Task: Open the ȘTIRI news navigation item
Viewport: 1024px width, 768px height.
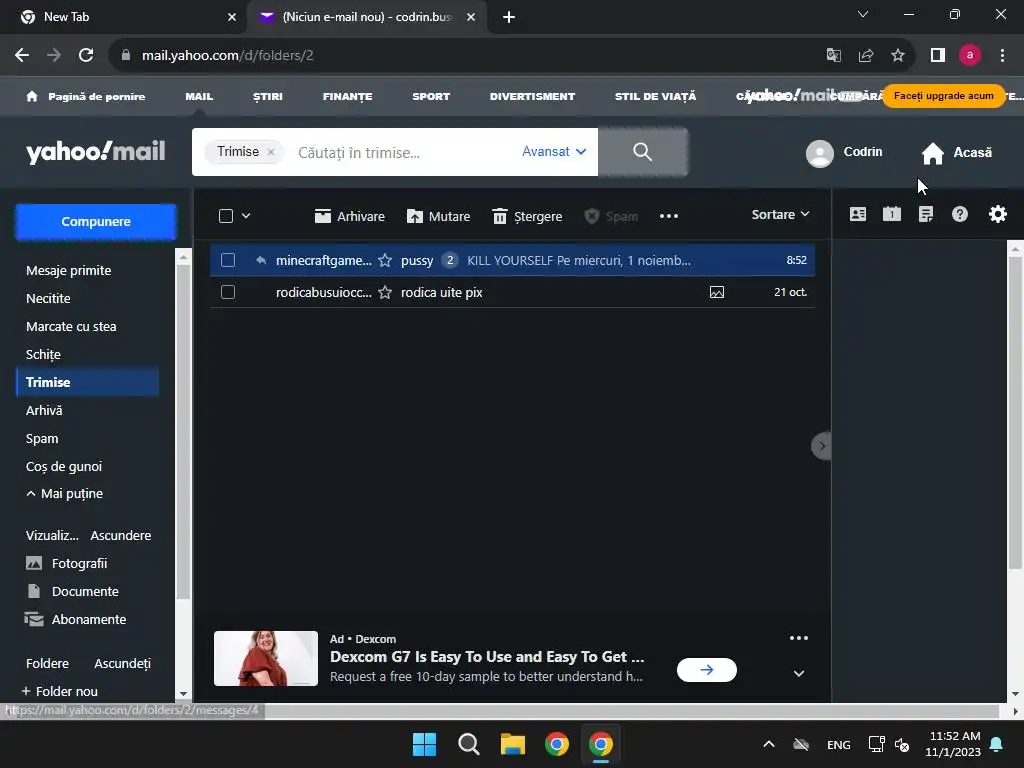Action: click(x=268, y=97)
